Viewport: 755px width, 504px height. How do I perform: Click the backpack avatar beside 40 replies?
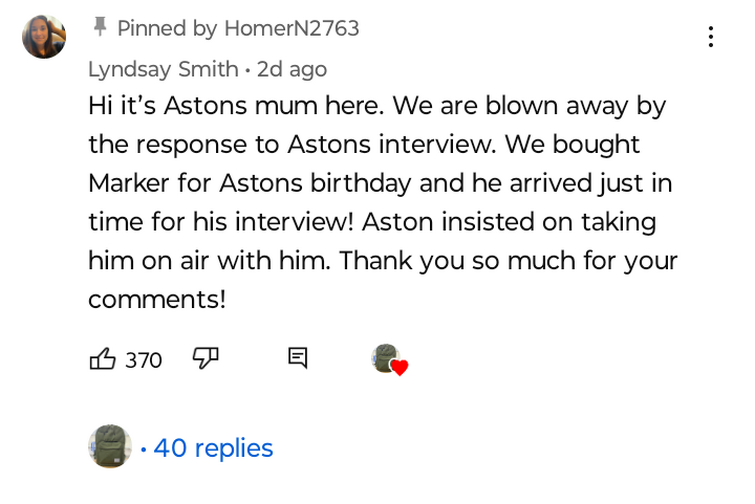[109, 446]
